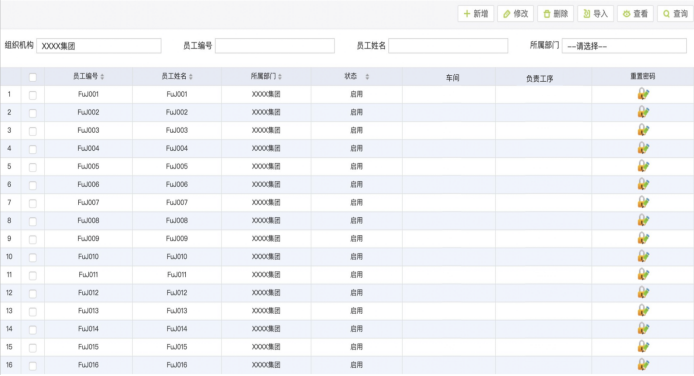
Task: Reset password for employee FuJ007
Action: click(643, 202)
